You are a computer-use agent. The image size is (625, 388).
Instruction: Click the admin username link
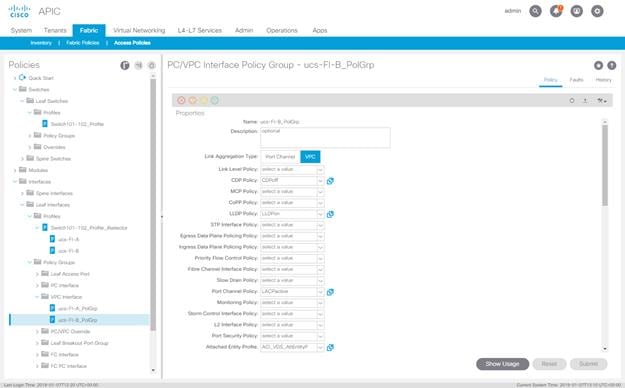513,11
